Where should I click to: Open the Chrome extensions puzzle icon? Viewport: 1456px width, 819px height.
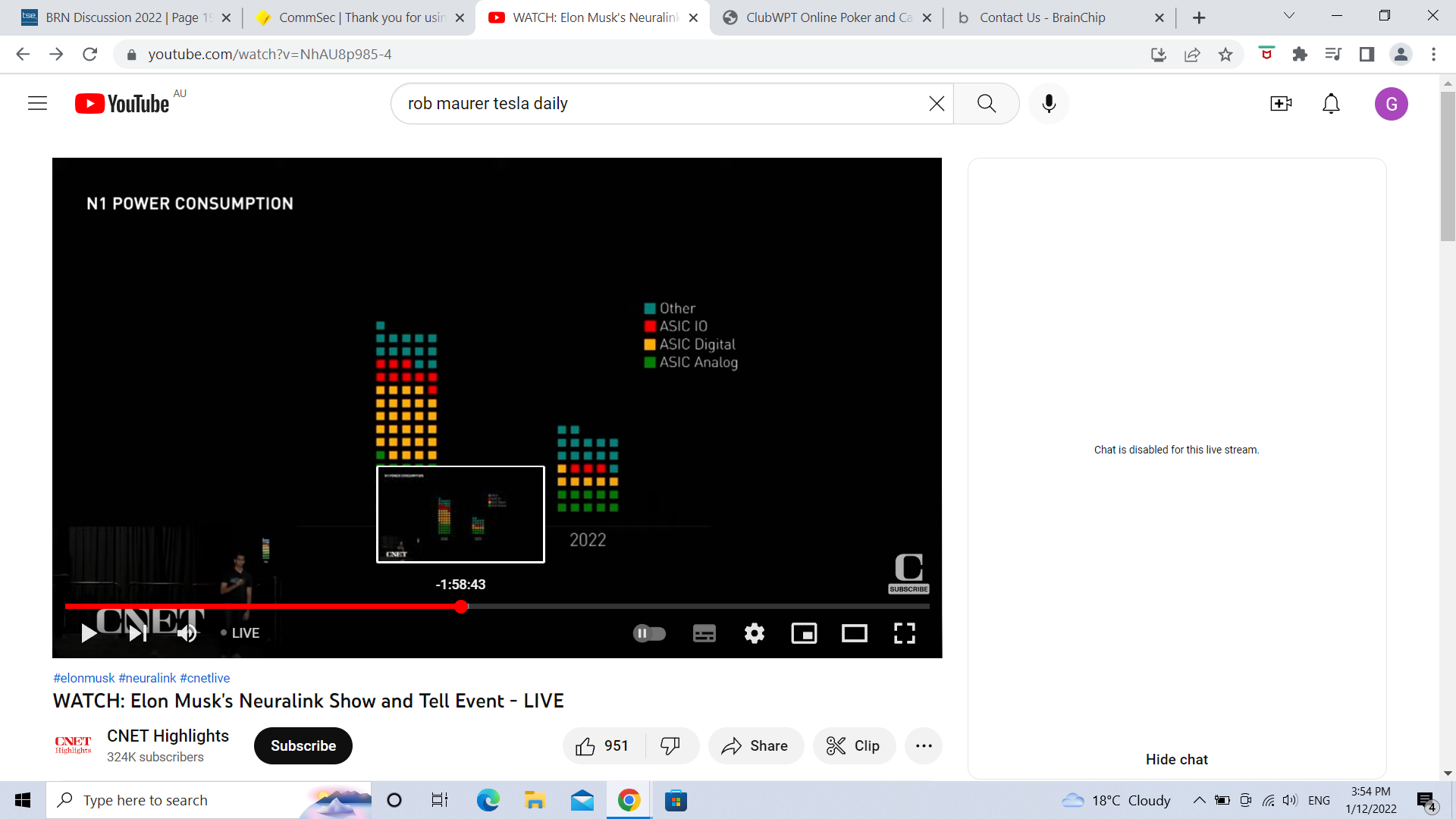coord(1300,54)
